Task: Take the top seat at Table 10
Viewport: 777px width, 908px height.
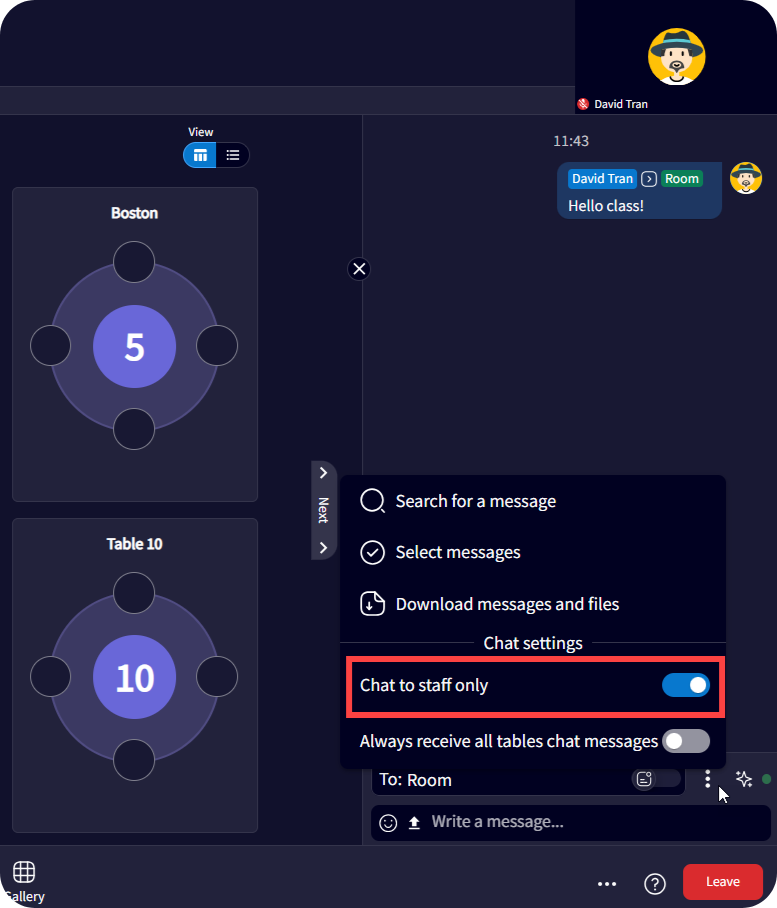Action: click(134, 593)
